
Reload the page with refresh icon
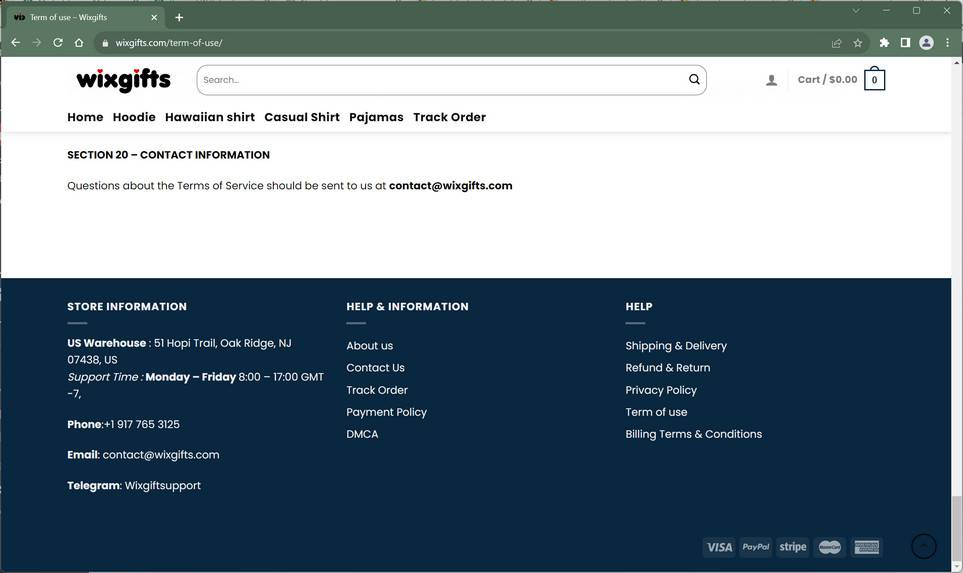[x=58, y=42]
